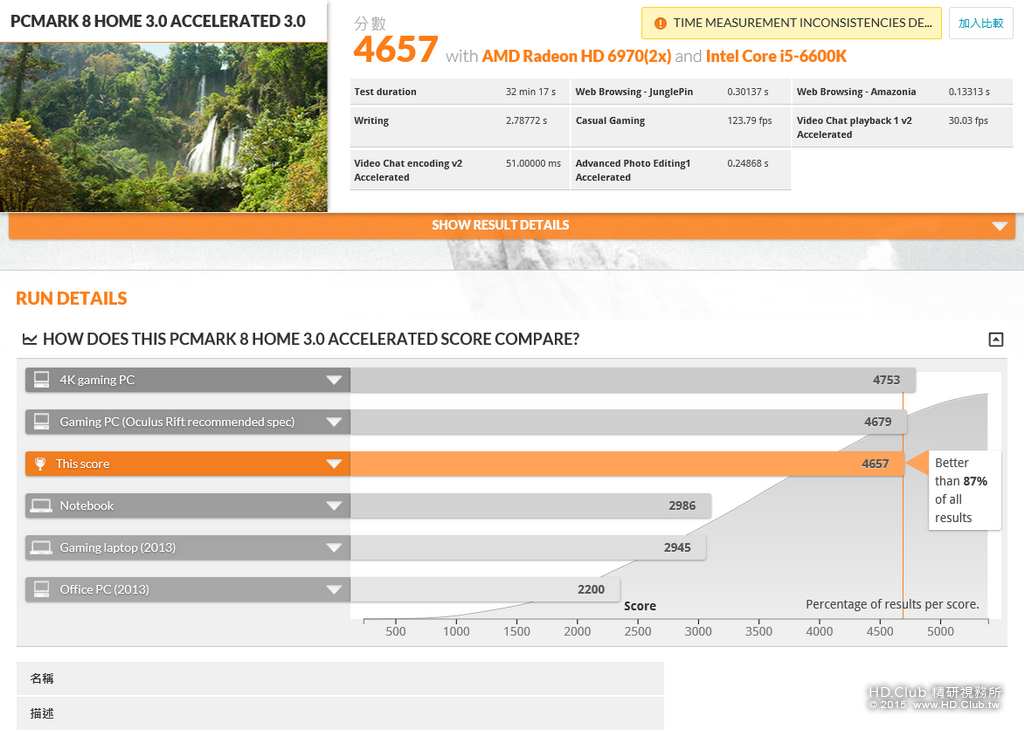Viewport: 1024px width, 730px height.
Task: Click the 加入比較 button
Action: [x=981, y=24]
